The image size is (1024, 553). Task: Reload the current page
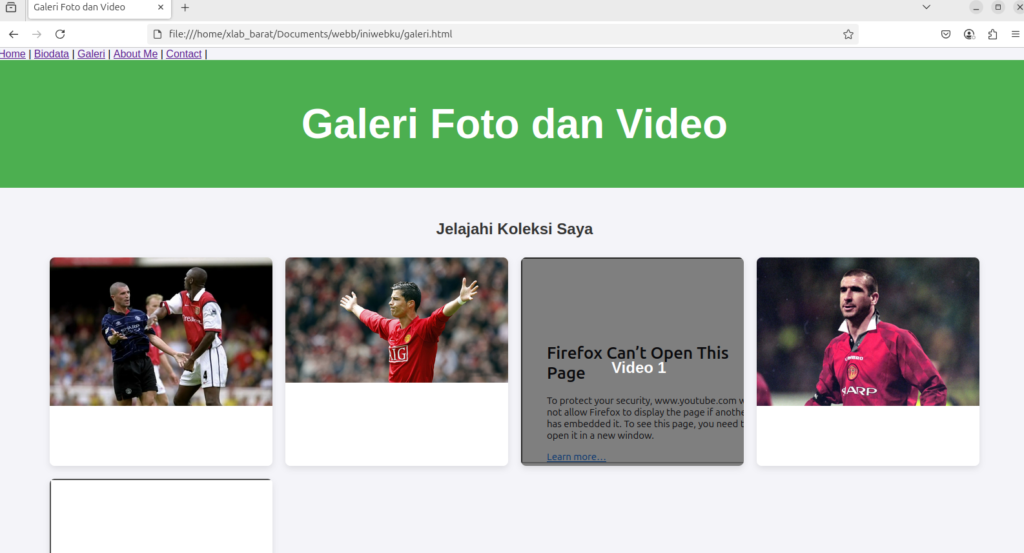60,34
